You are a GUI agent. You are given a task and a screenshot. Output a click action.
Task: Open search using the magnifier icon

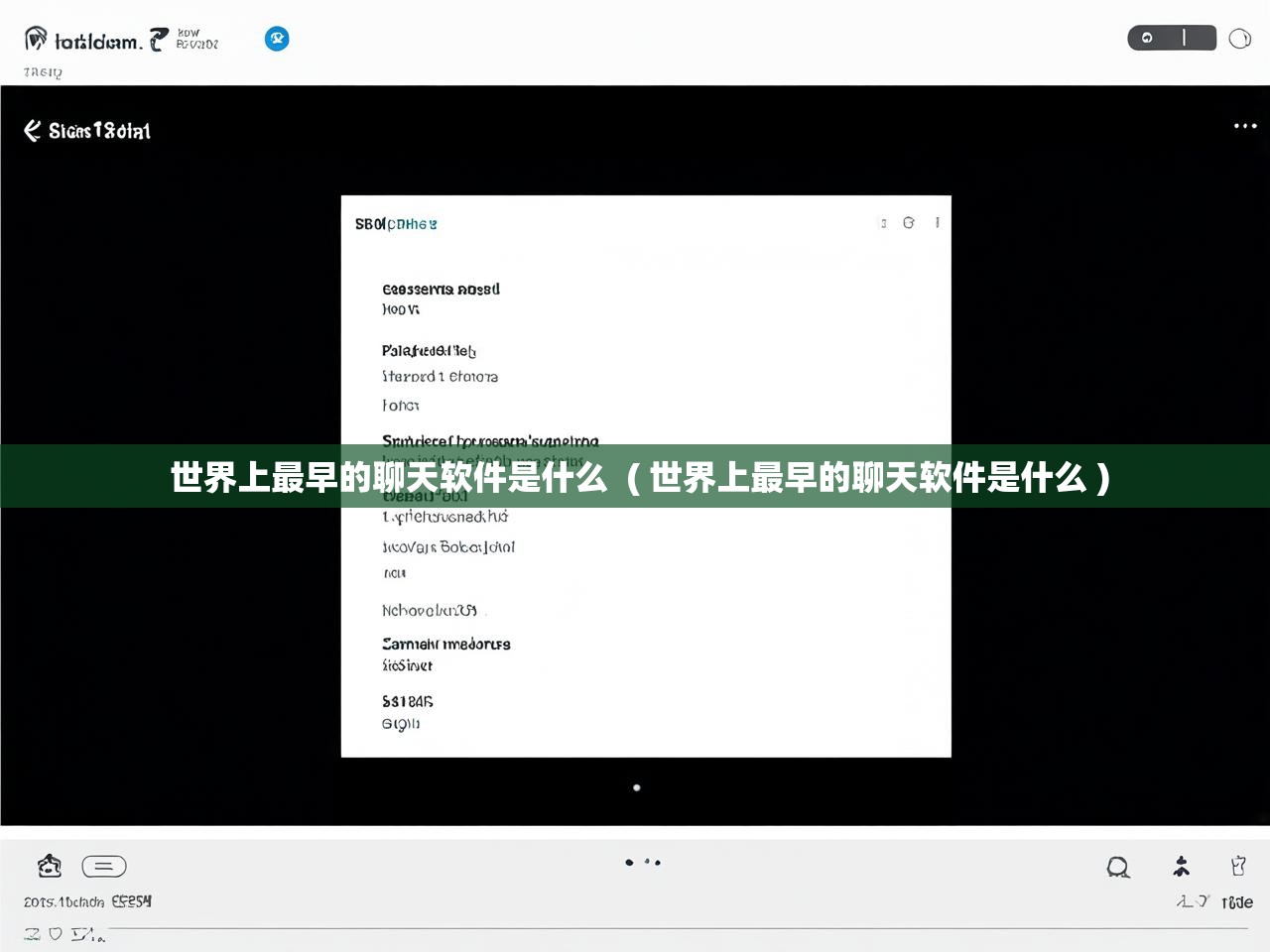pos(1118,866)
